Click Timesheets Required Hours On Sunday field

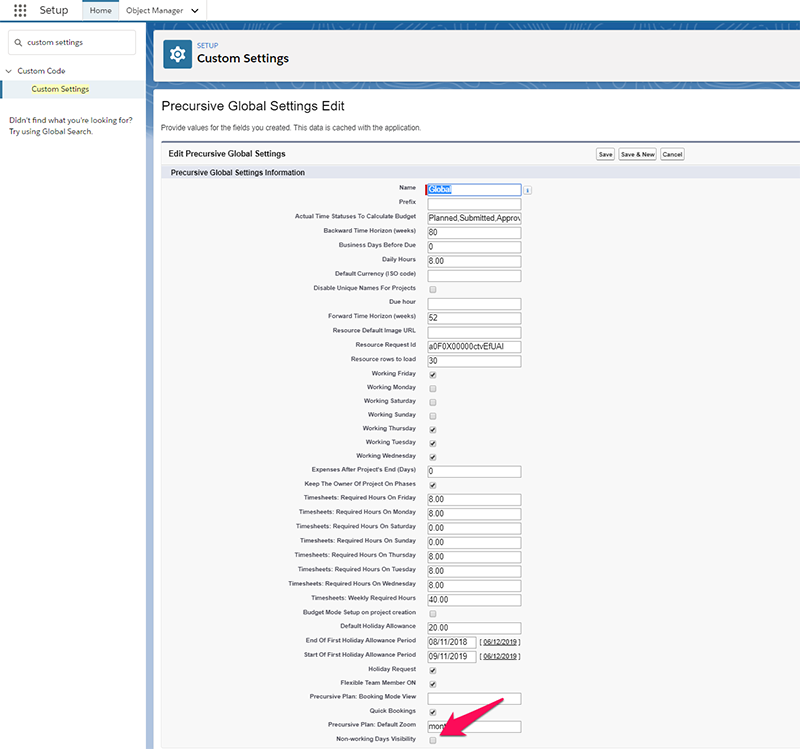[x=474, y=542]
